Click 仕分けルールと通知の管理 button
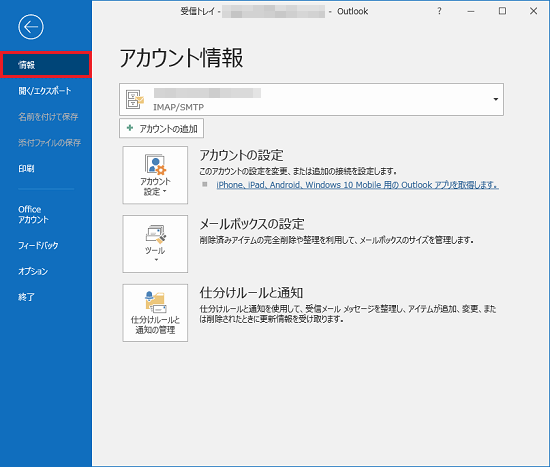This screenshot has width=550, height=467. pos(155,313)
